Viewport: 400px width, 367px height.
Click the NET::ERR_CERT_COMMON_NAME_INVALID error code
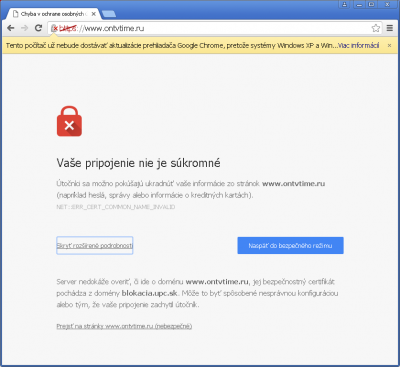click(116, 207)
